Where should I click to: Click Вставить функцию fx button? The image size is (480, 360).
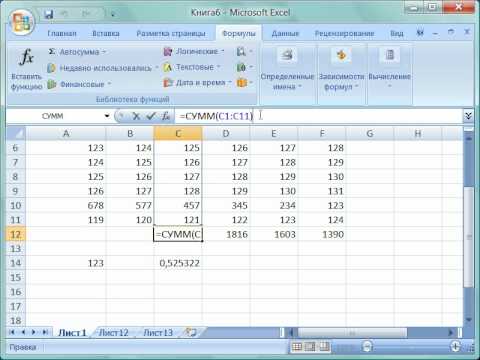26,68
